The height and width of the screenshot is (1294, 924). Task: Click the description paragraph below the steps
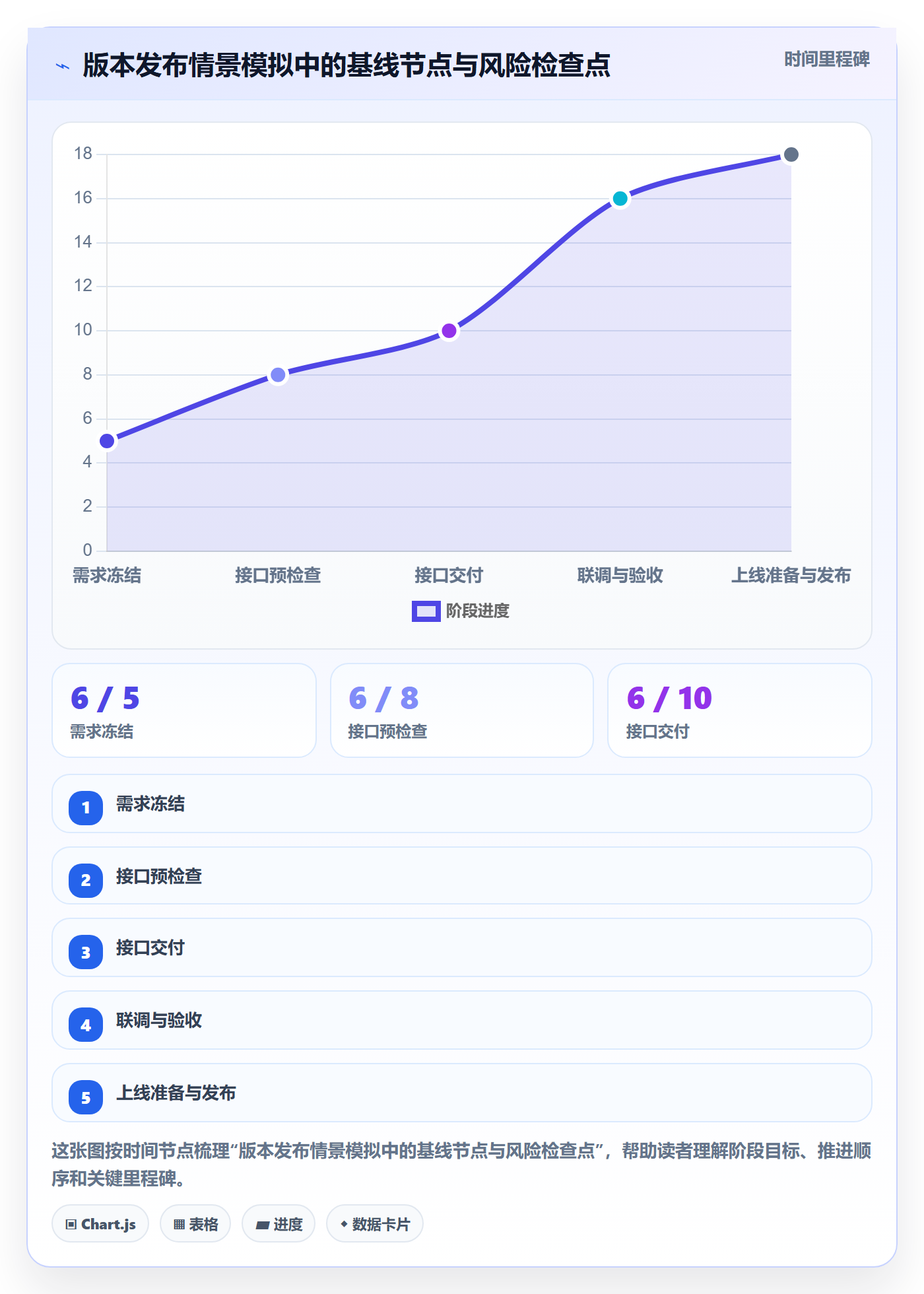pyautogui.click(x=462, y=1165)
